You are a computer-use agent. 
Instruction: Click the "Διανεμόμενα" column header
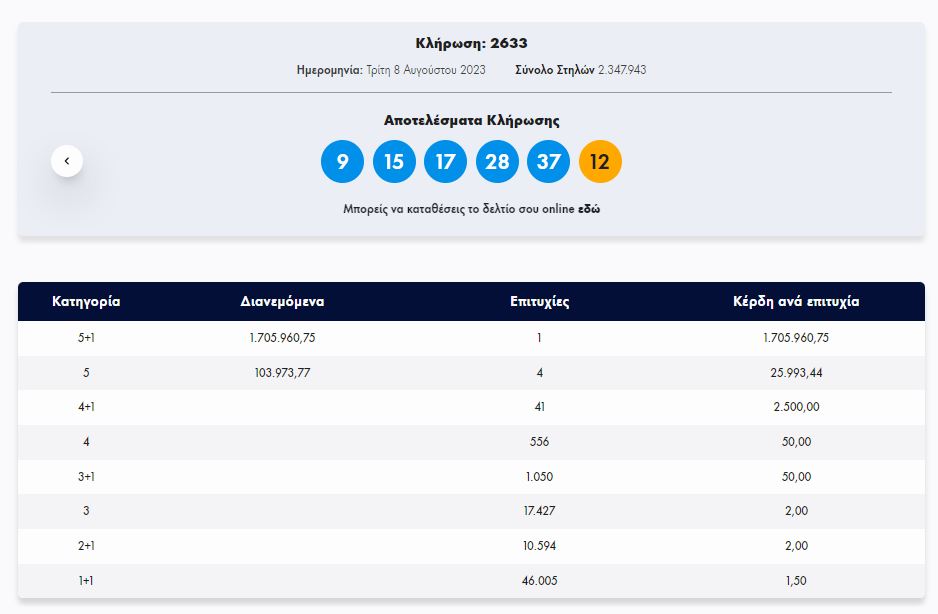[x=282, y=302]
